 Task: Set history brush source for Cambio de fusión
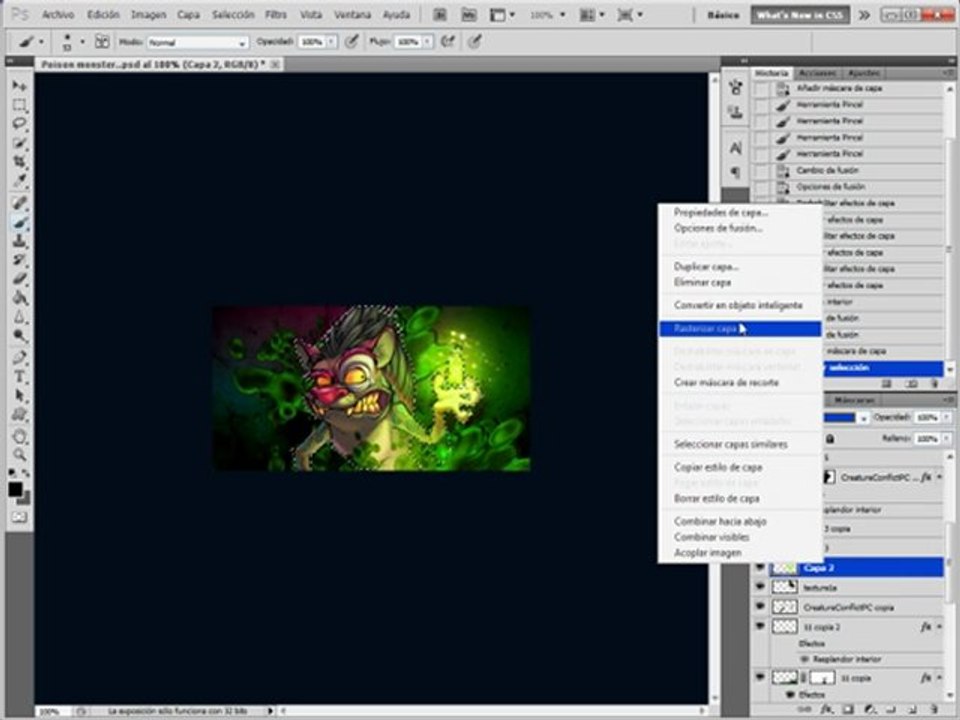tap(760, 170)
